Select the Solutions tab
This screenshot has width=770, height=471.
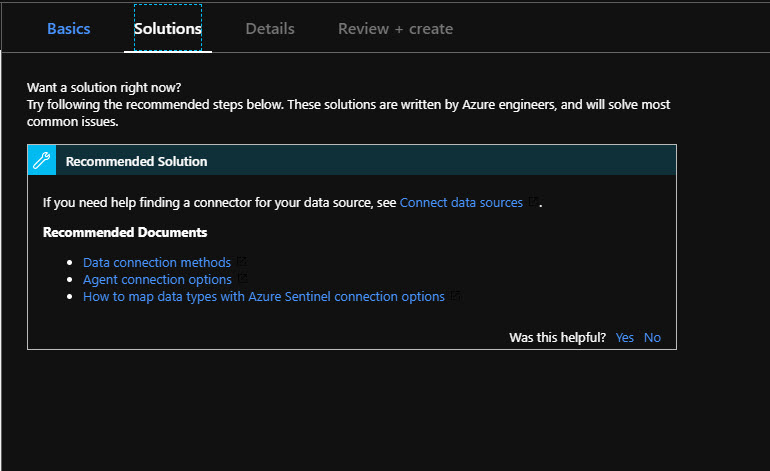[168, 29]
